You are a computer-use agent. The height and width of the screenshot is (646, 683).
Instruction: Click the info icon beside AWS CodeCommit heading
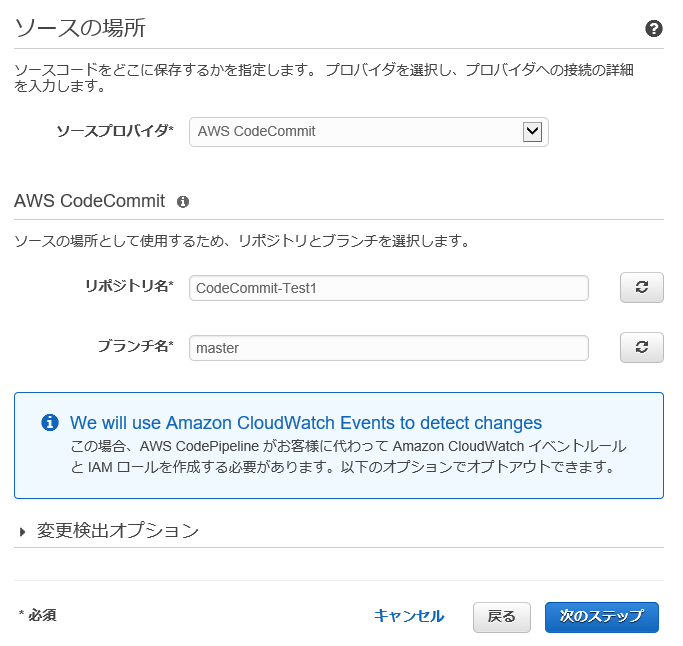point(183,202)
